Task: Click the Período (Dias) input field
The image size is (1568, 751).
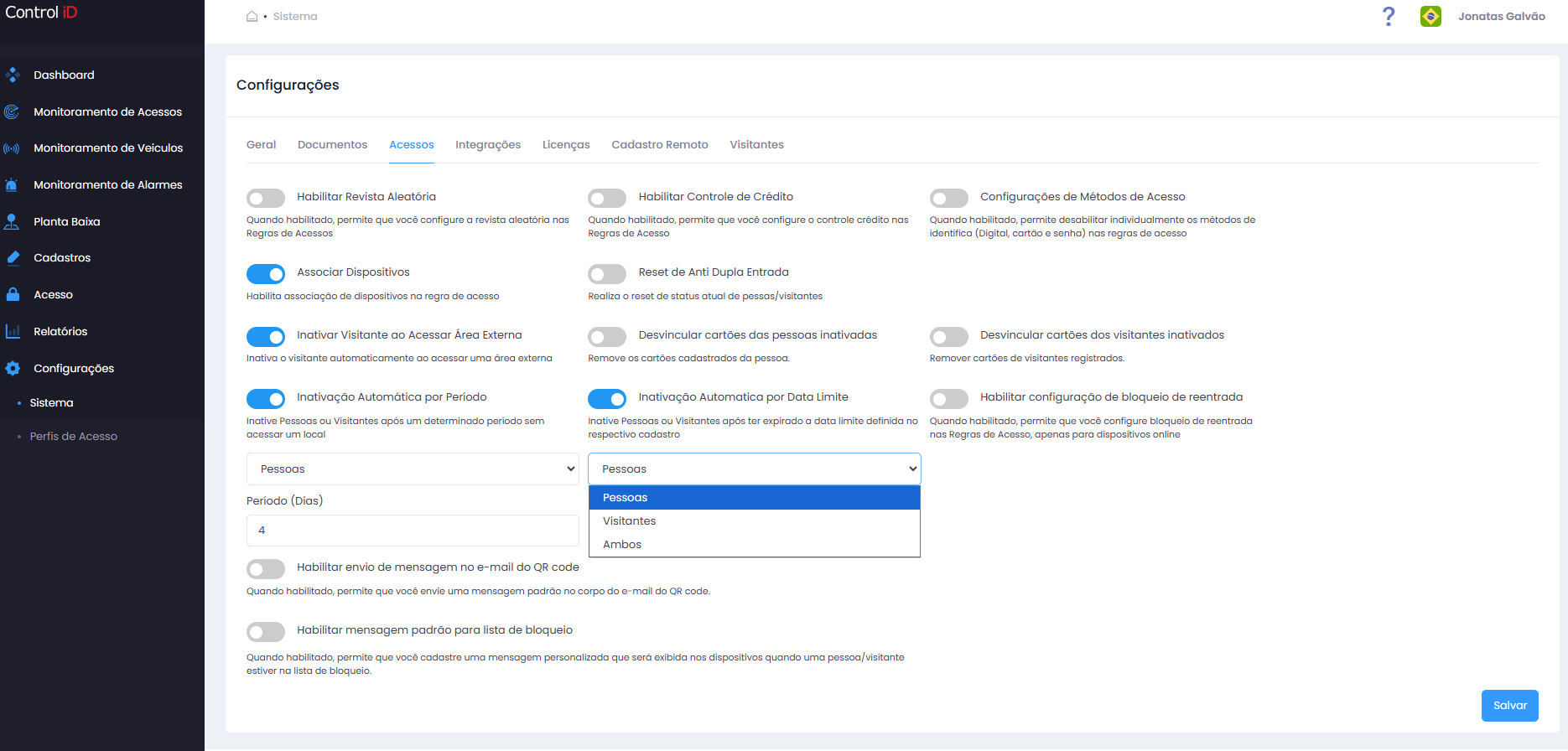Action: coord(413,531)
